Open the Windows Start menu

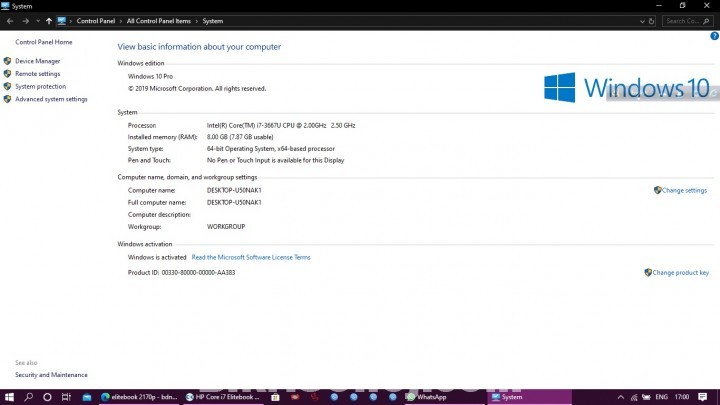pos(9,397)
